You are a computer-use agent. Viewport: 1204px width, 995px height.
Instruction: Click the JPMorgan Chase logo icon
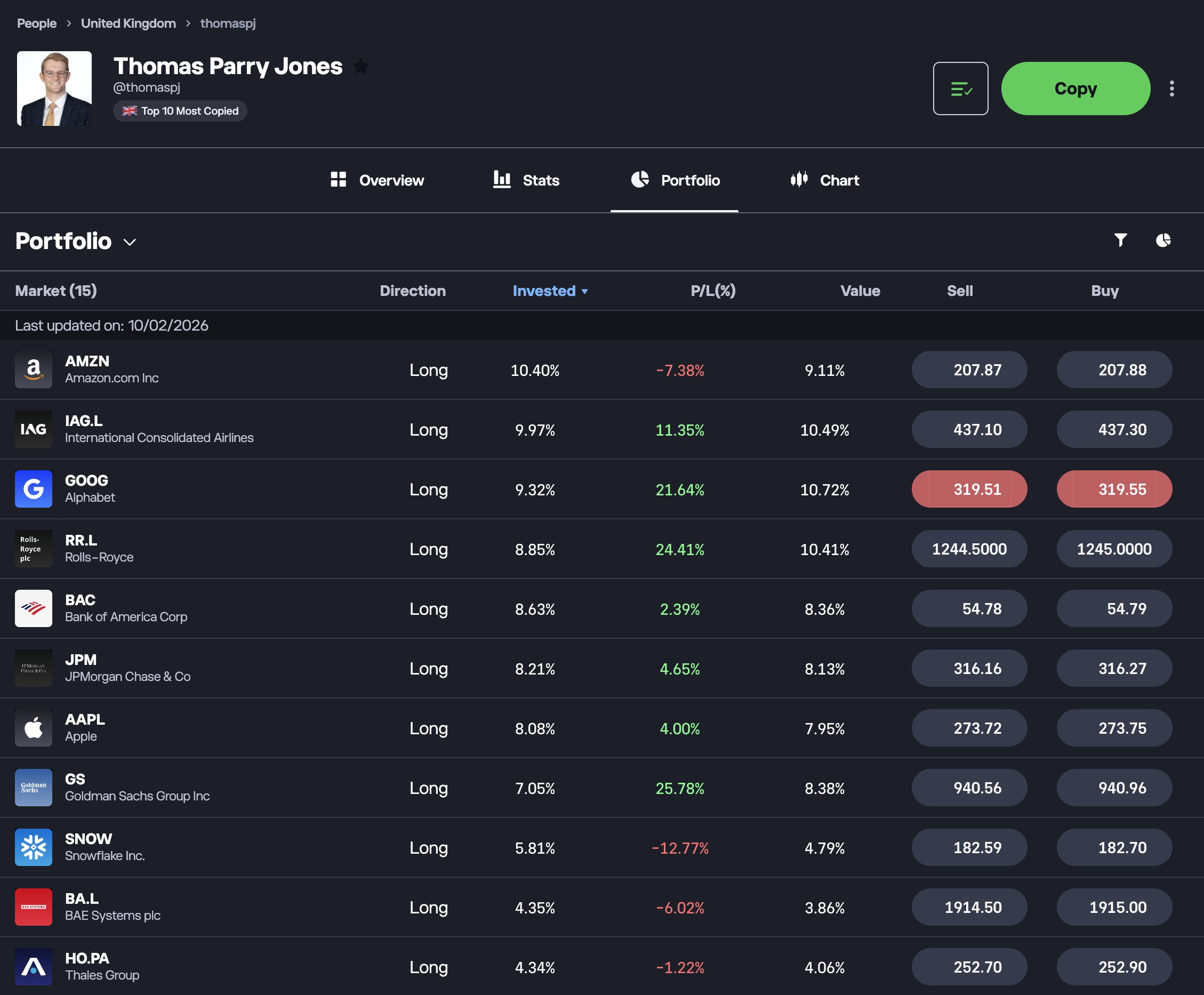[x=33, y=668]
